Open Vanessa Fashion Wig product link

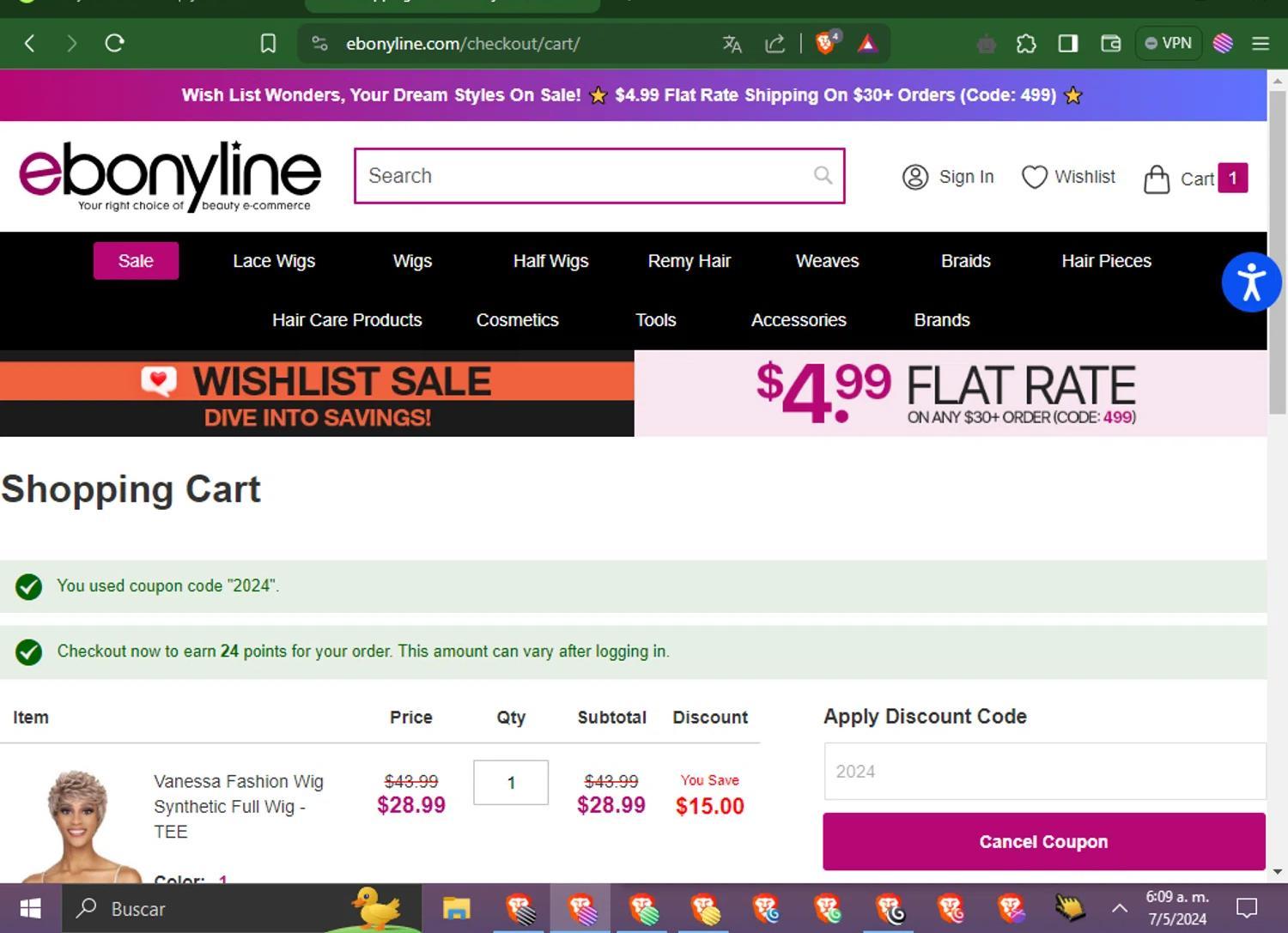[x=239, y=807]
